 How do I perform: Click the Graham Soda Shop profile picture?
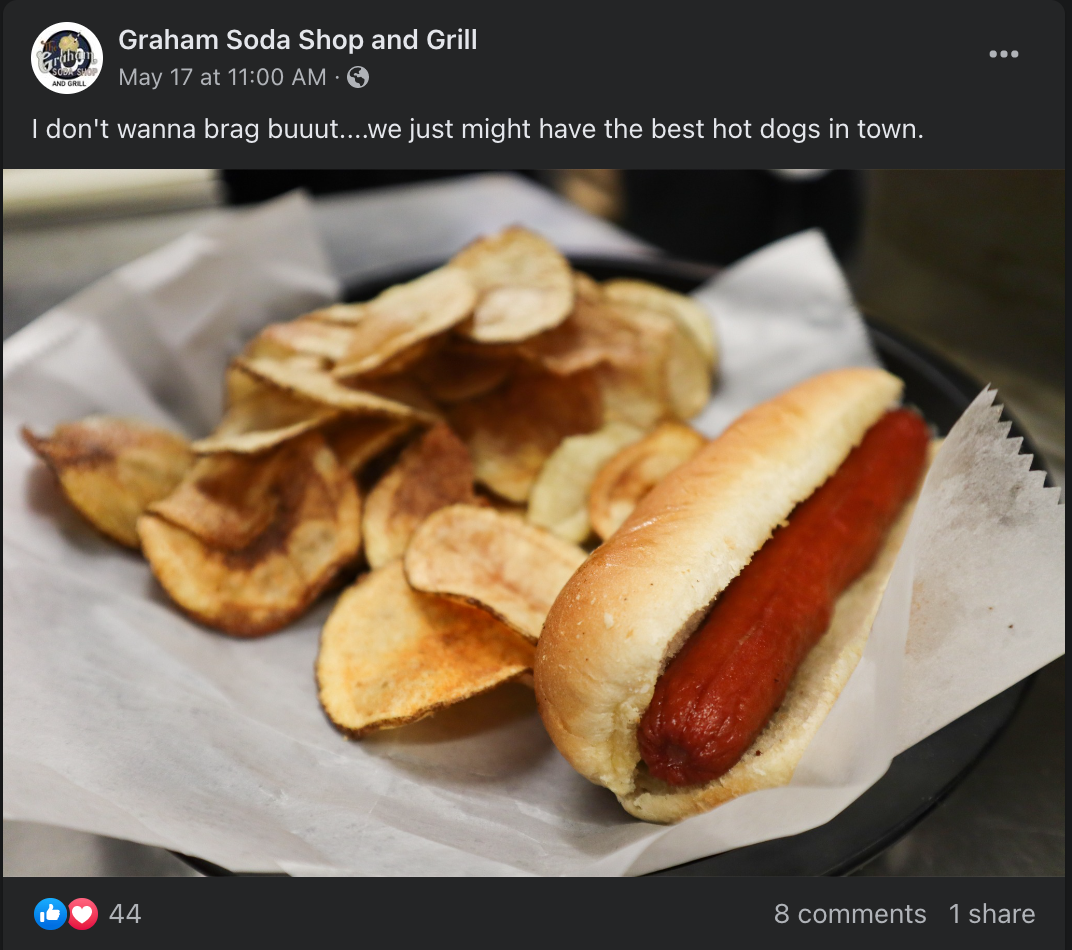coord(67,57)
